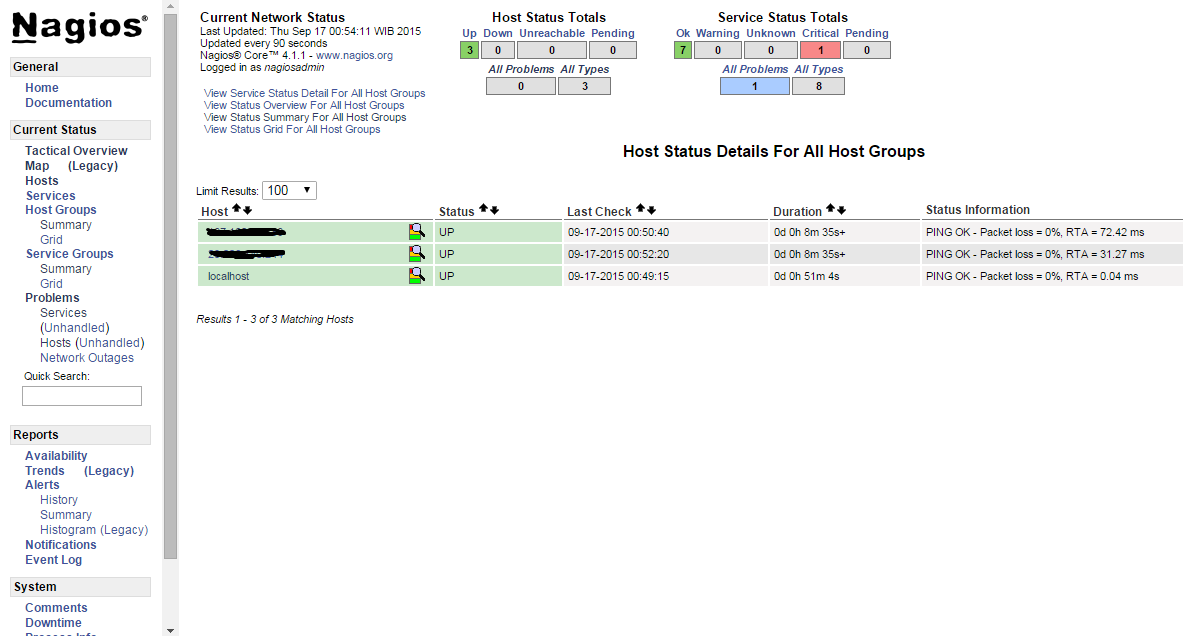Sort Host column ascending with up arrow

[236, 210]
